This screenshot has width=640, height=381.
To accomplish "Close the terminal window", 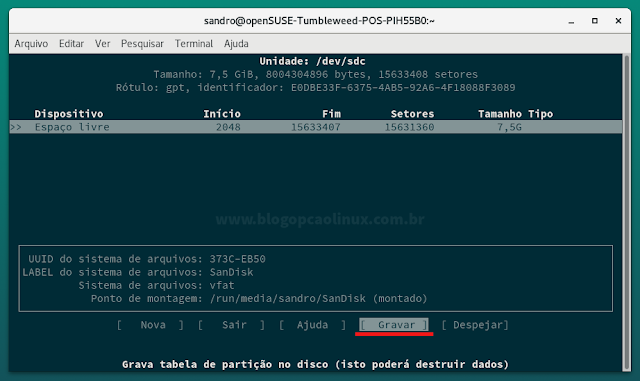I will pyautogui.click(x=618, y=21).
